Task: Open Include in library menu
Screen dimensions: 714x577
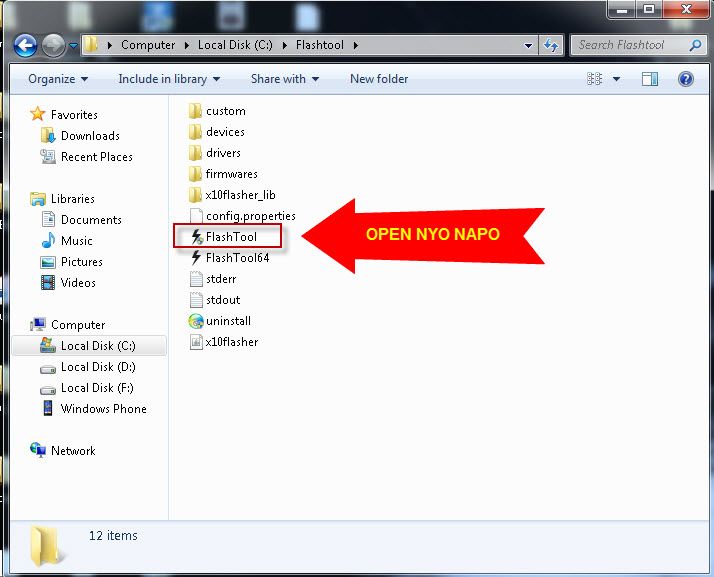Action: tap(169, 79)
